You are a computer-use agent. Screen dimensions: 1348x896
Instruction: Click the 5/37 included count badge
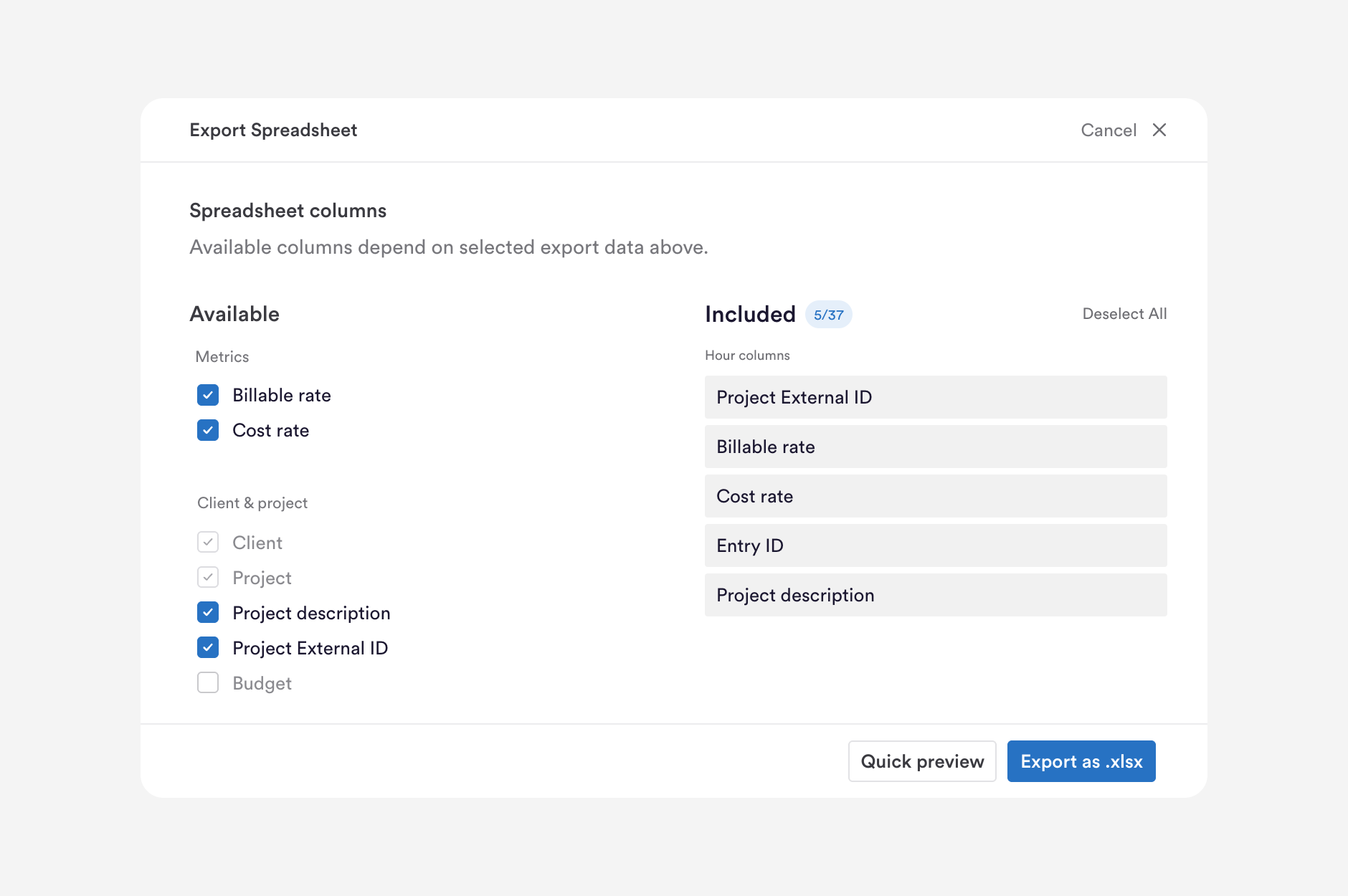[x=828, y=315]
